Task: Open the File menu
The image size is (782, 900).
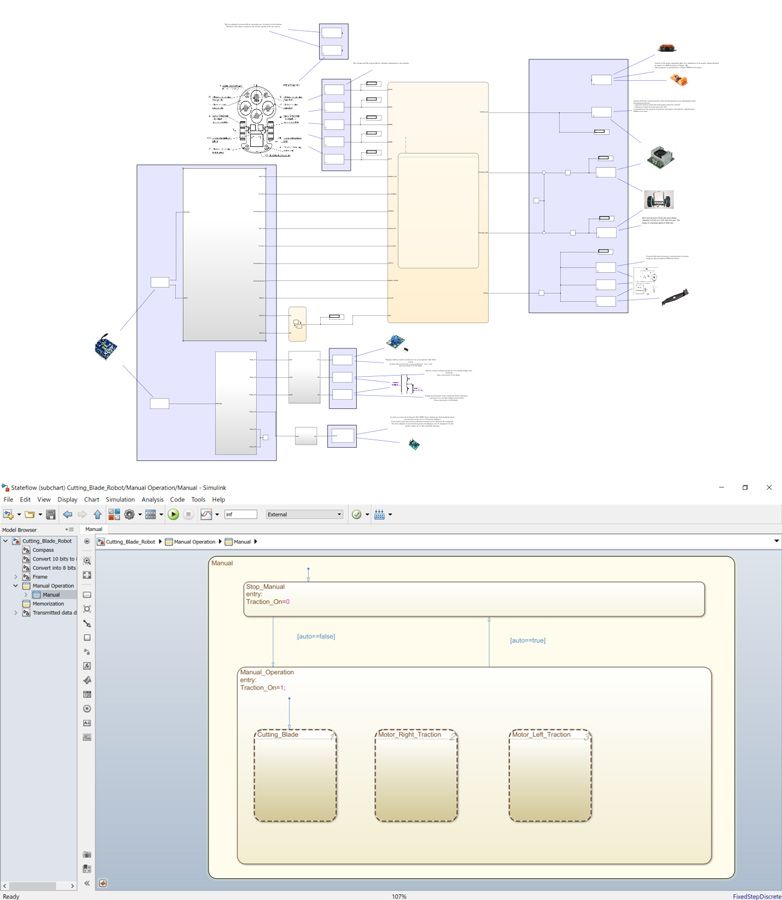Action: [8, 499]
